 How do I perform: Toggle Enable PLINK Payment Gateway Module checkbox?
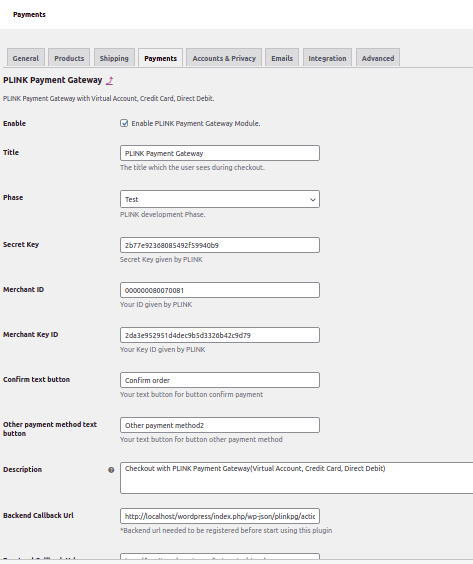pyautogui.click(x=124, y=123)
